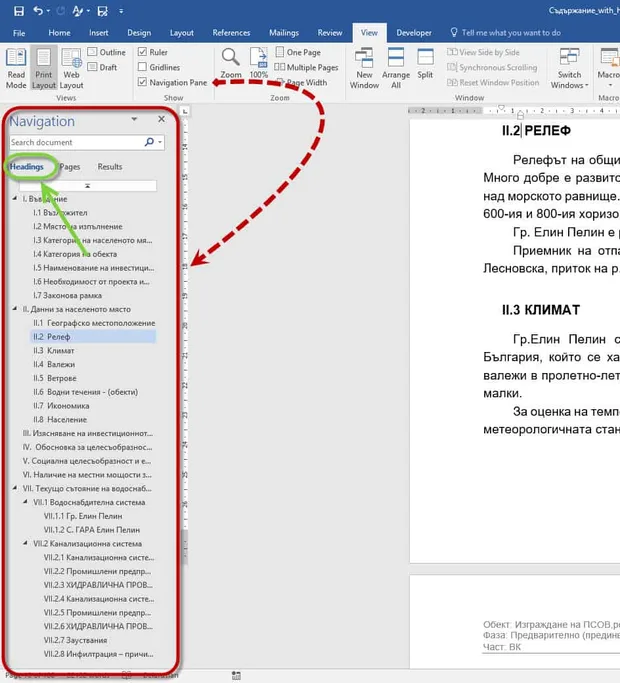Switch to Draft view

[102, 67]
